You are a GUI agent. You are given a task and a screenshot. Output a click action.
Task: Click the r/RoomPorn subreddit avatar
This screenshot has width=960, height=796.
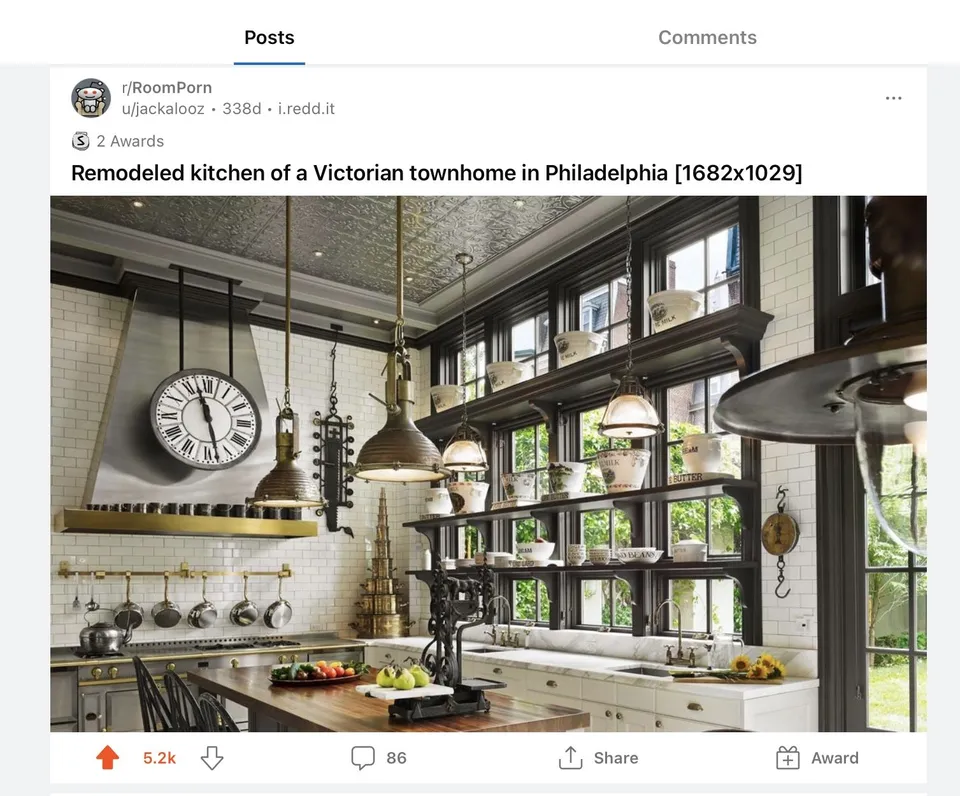(91, 97)
